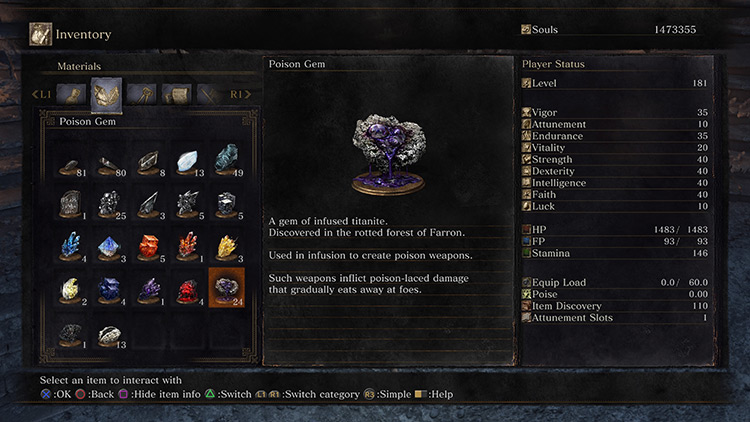Select the titanite shard stack of 81
Image resolution: width=750 pixels, height=422 pixels.
tap(71, 161)
